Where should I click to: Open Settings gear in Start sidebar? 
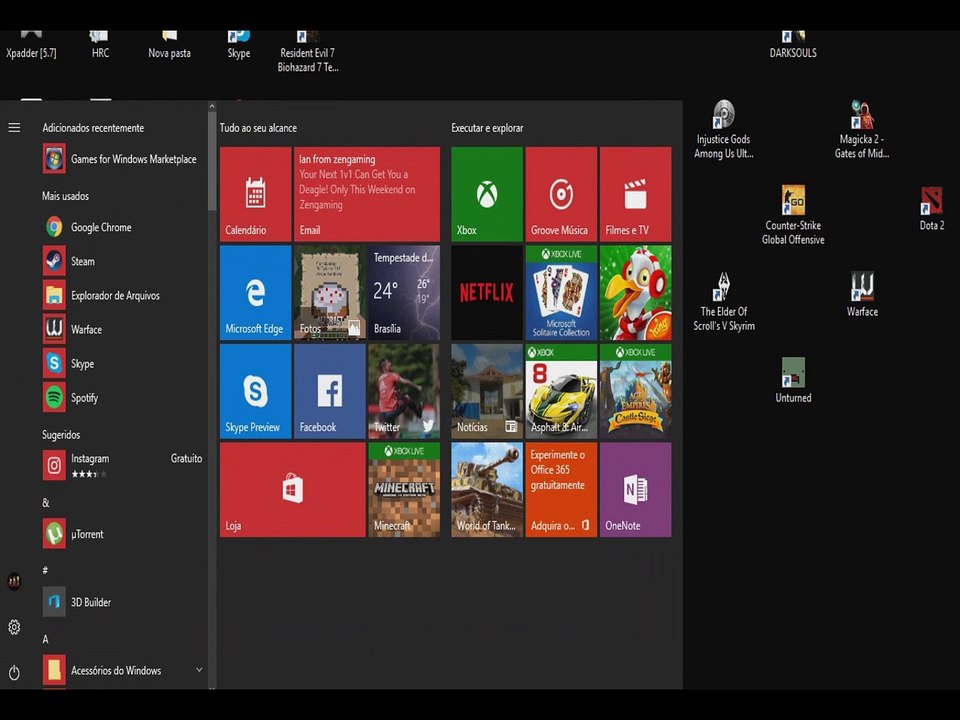(14, 627)
